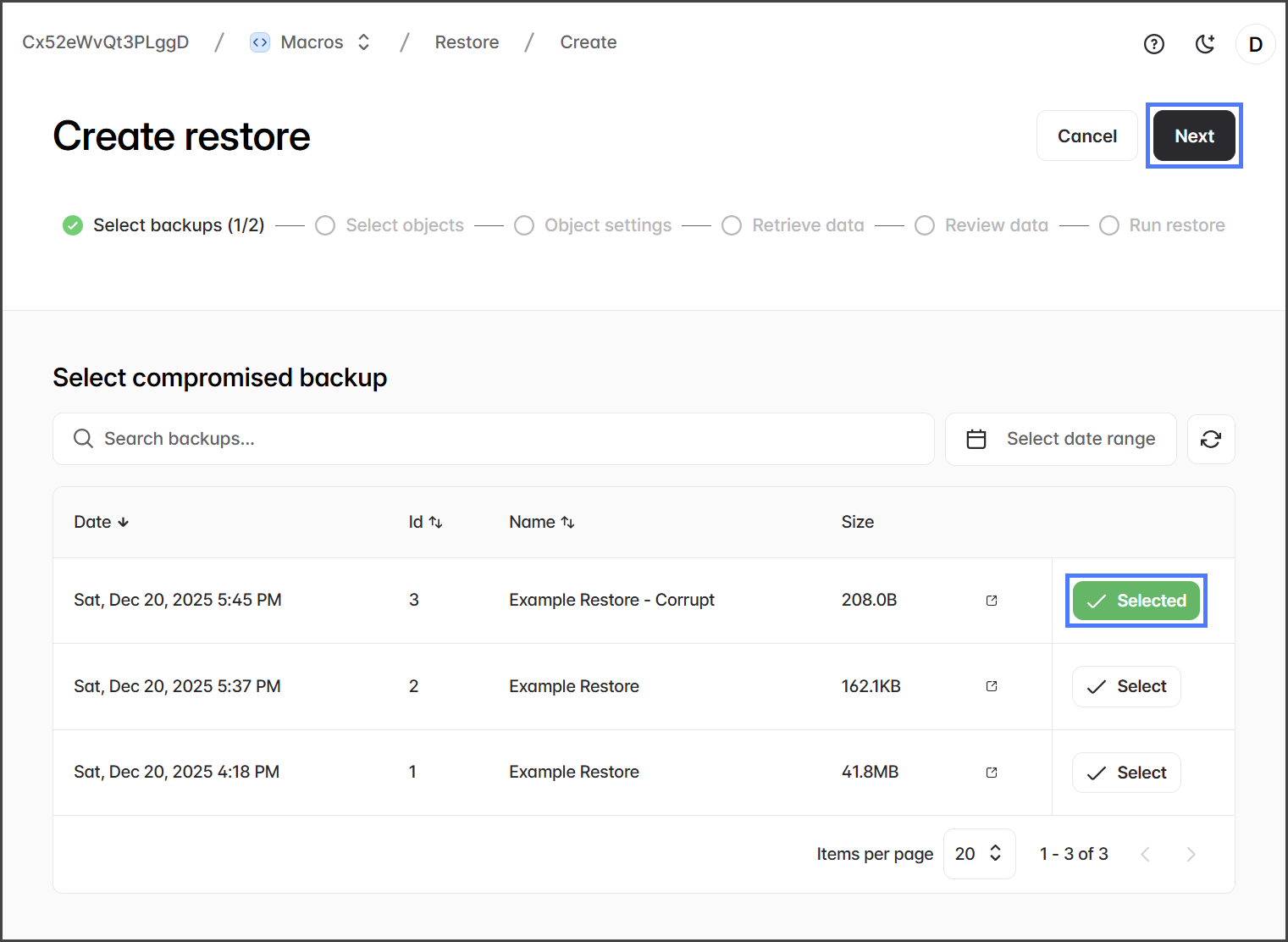The width and height of the screenshot is (1288, 942).
Task: Toggle dark mode moon icon
Action: (1205, 44)
